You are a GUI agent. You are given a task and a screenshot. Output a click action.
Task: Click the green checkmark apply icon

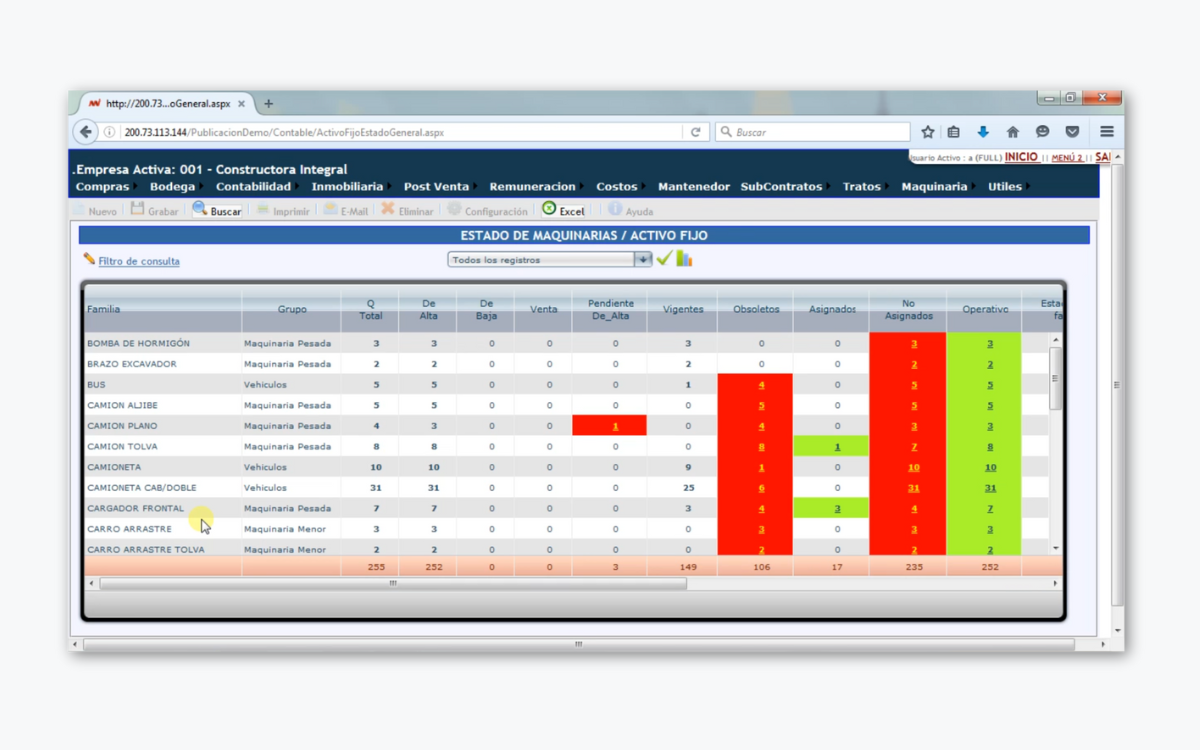(664, 259)
